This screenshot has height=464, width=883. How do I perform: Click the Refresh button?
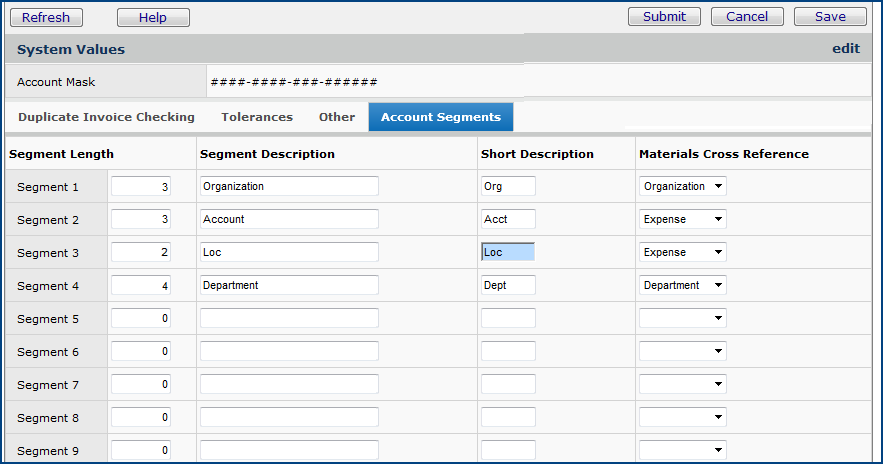[x=46, y=17]
